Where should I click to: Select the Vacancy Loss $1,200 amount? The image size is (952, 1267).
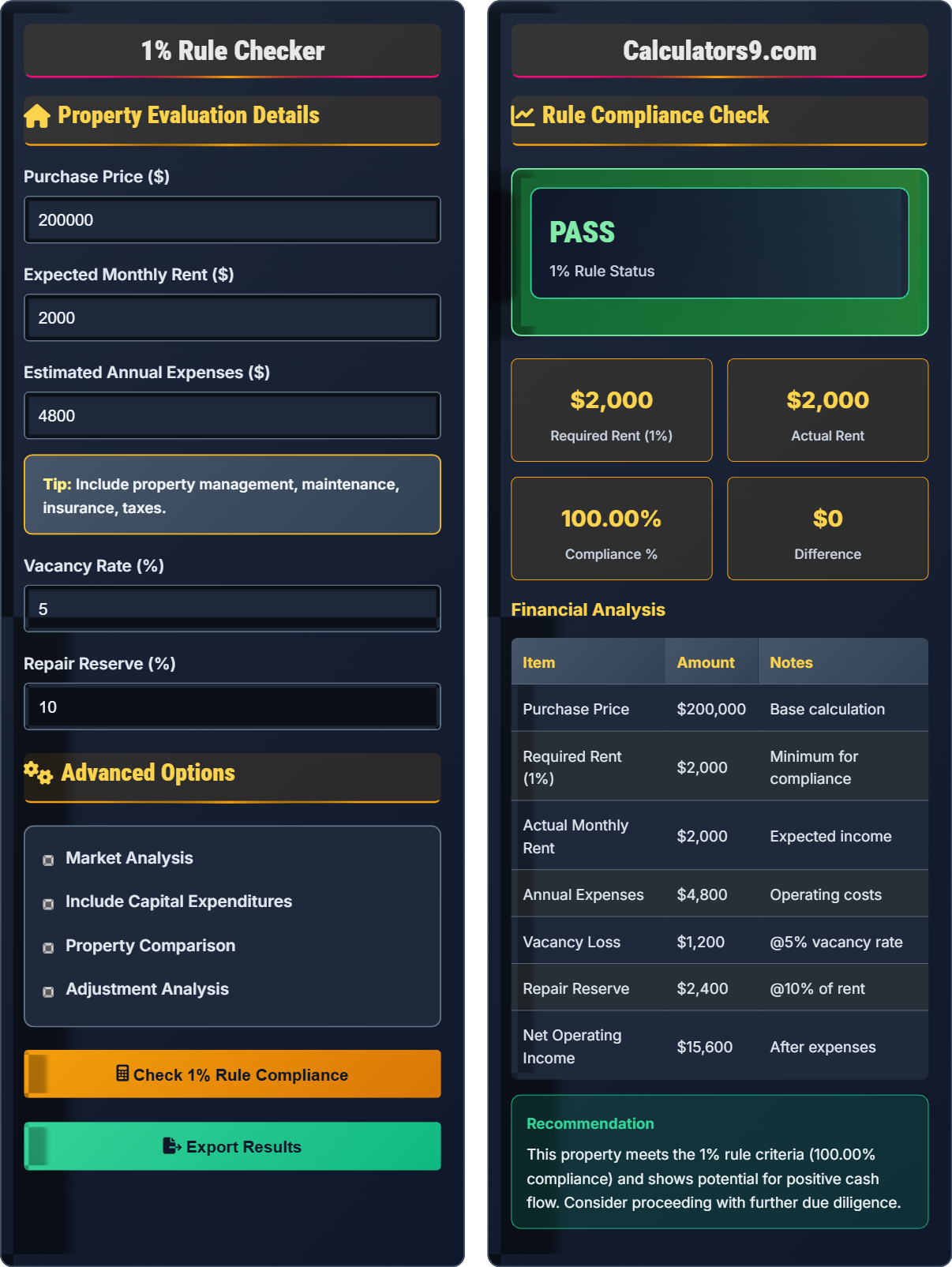[700, 942]
